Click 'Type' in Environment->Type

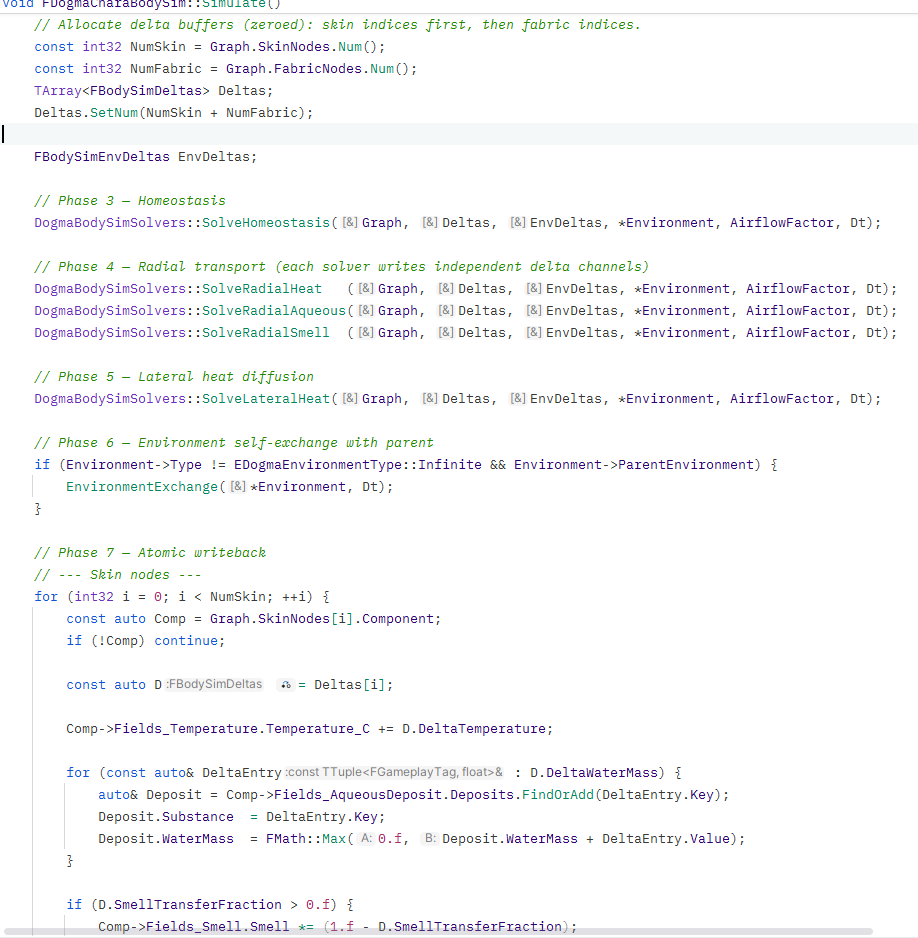[x=186, y=464]
